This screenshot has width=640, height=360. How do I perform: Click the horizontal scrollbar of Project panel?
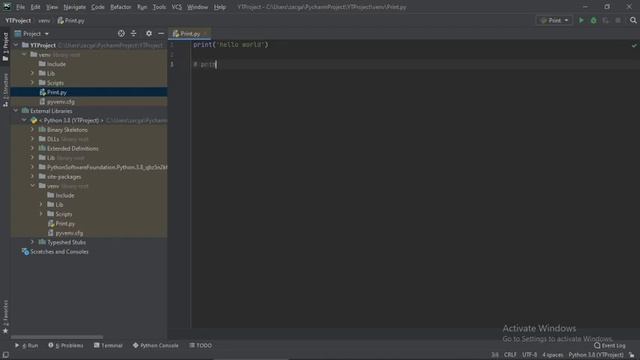pyautogui.click(x=57, y=337)
